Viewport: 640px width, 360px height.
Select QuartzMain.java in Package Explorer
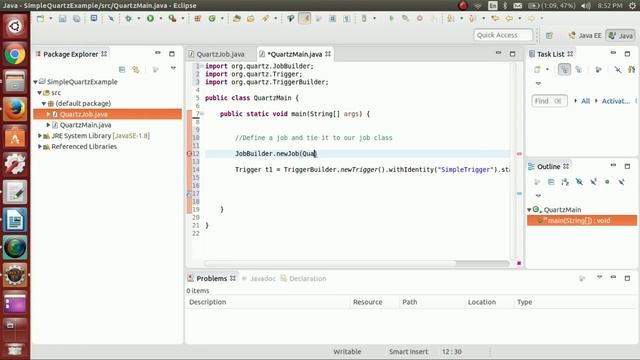[x=85, y=125]
